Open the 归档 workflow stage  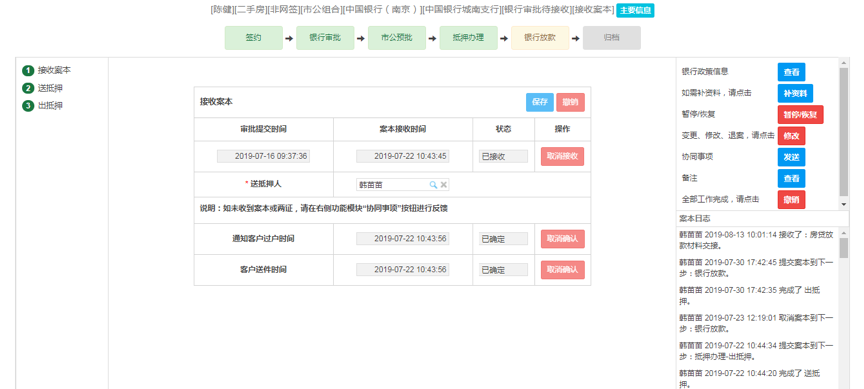click(x=612, y=38)
